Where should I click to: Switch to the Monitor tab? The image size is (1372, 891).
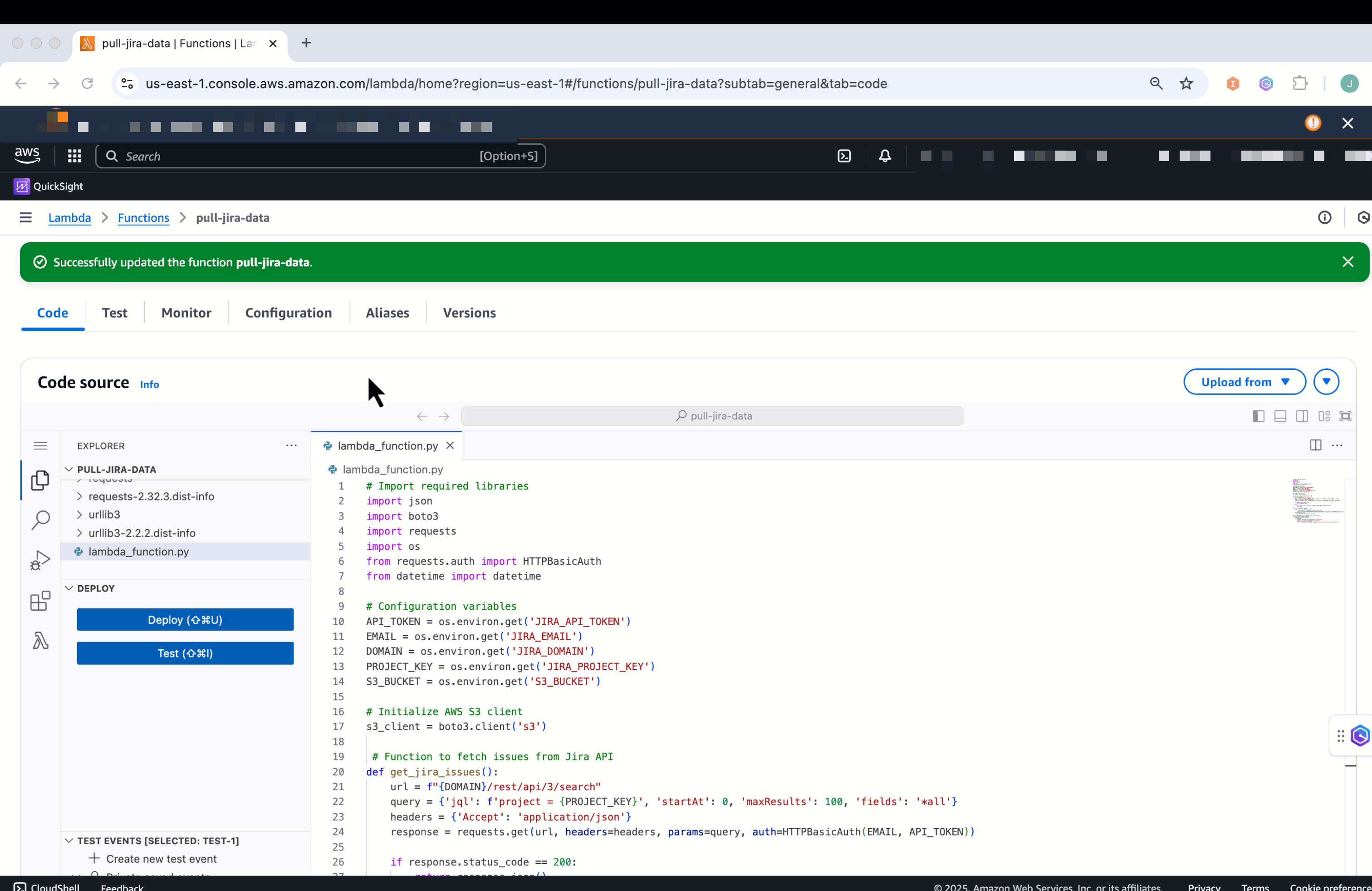186,313
